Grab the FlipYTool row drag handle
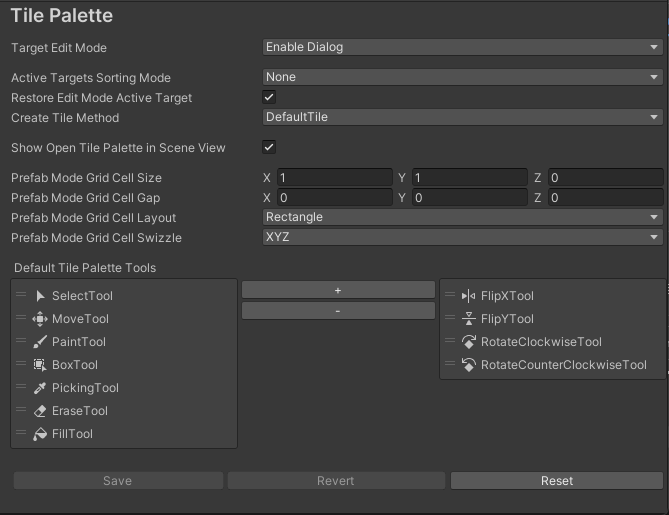 point(450,319)
